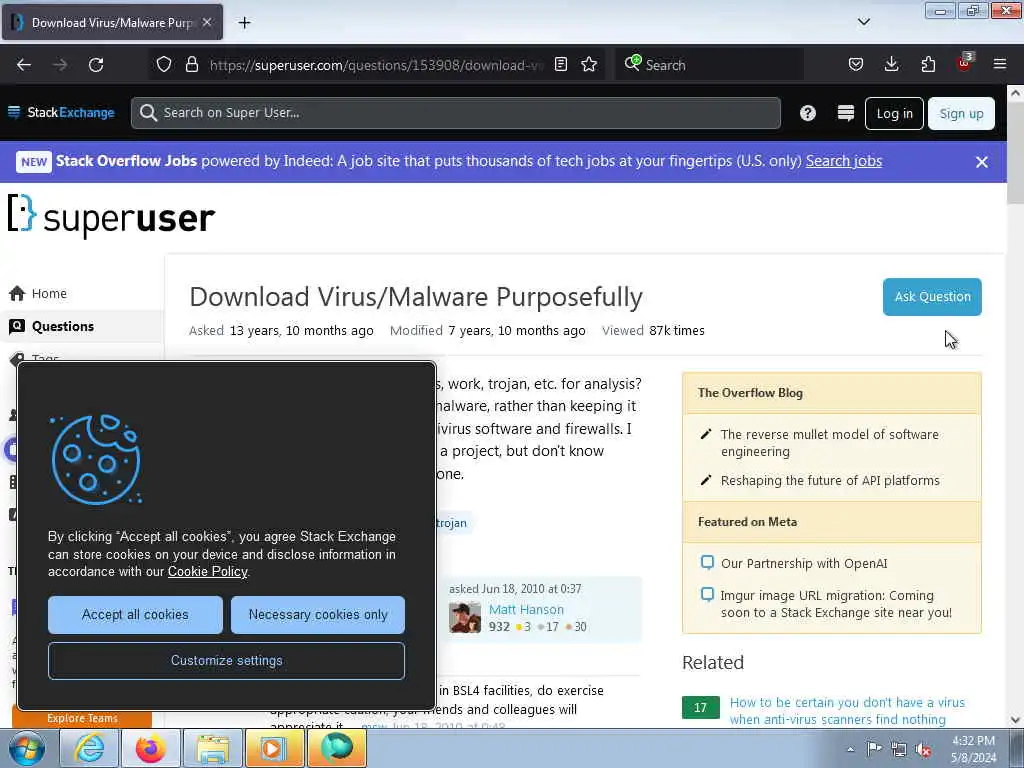
Task: Click the network tray icon
Action: [x=899, y=749]
